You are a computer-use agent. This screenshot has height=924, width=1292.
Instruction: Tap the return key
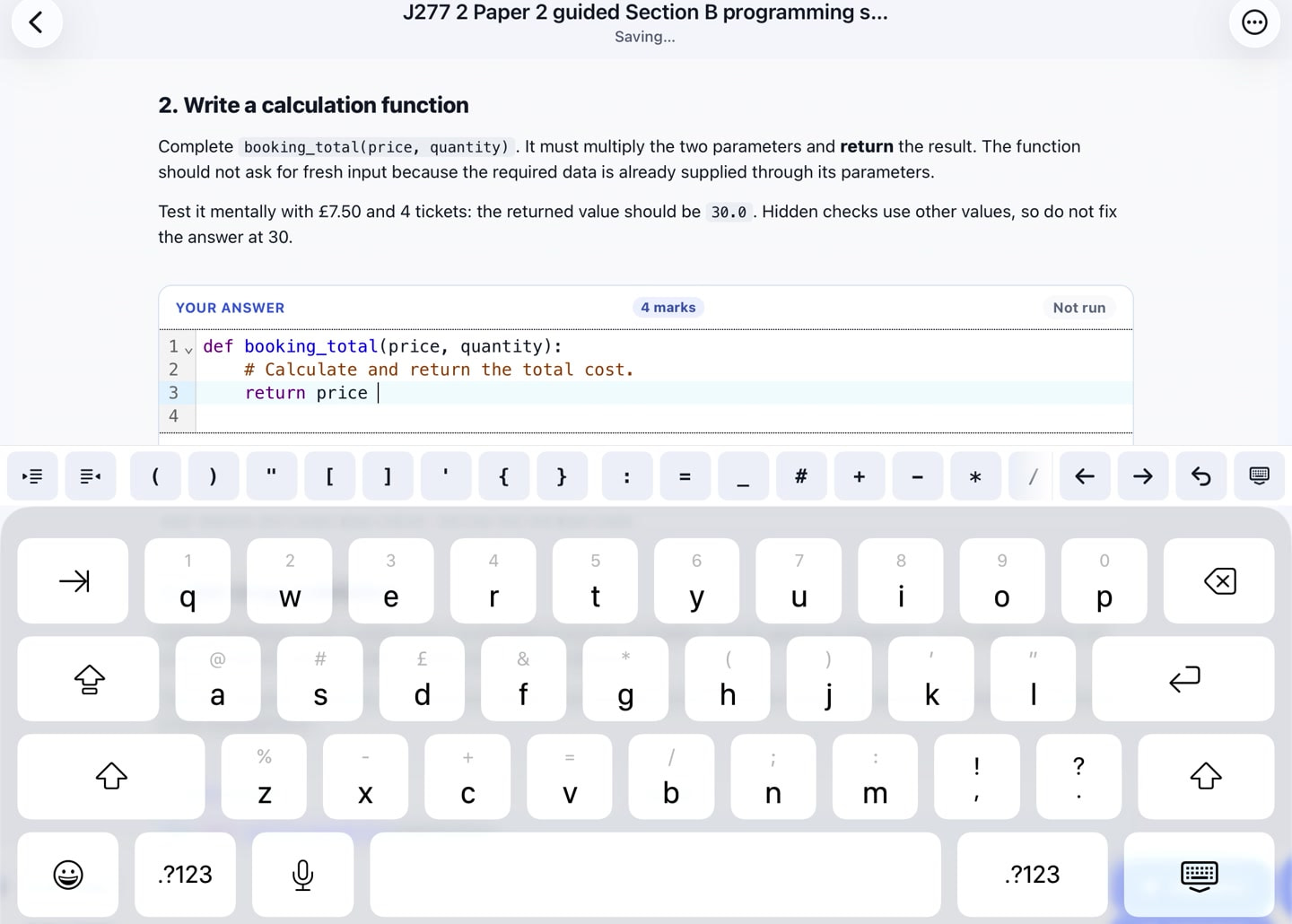(x=1183, y=679)
